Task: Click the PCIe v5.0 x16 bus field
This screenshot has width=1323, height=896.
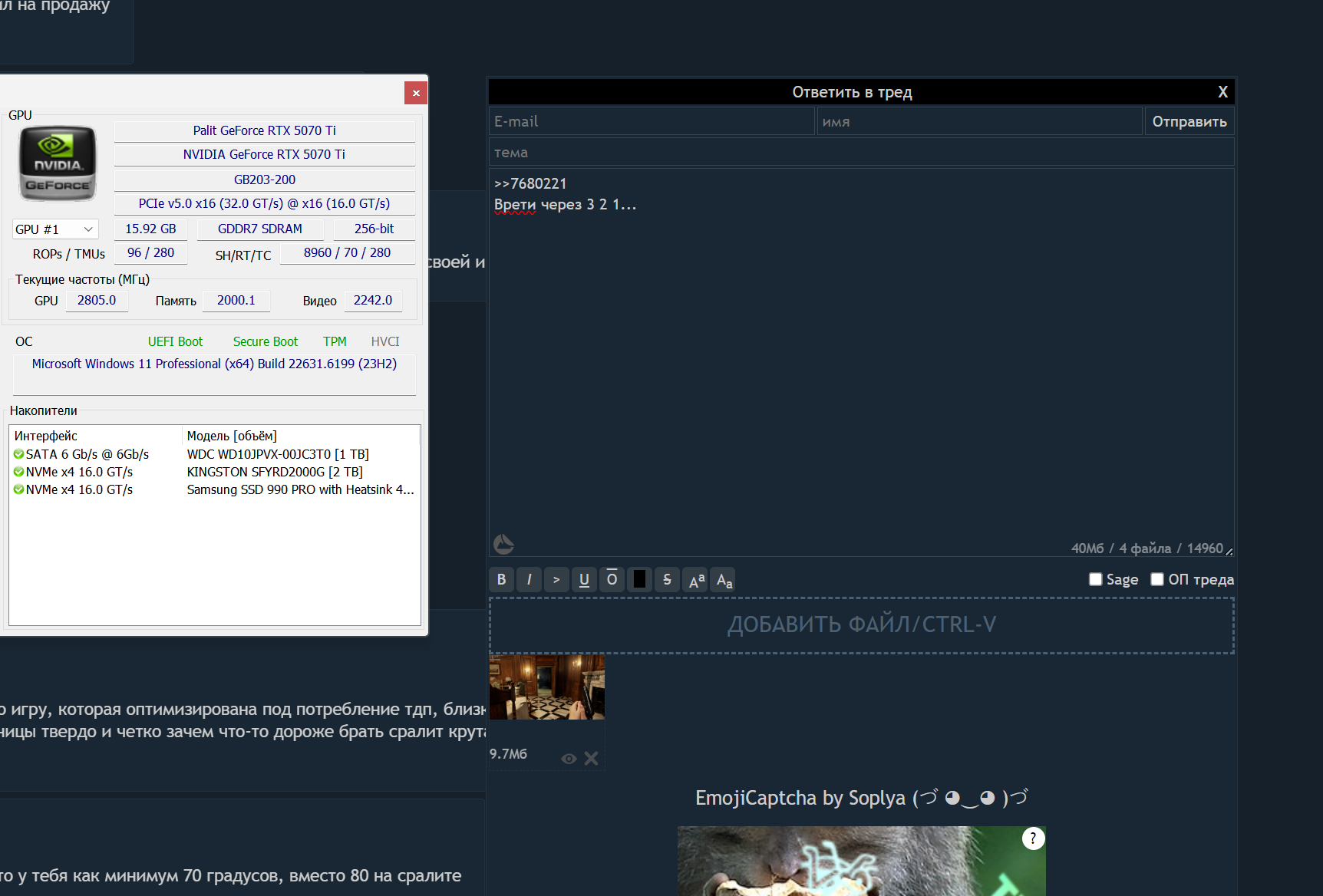Action: click(265, 203)
